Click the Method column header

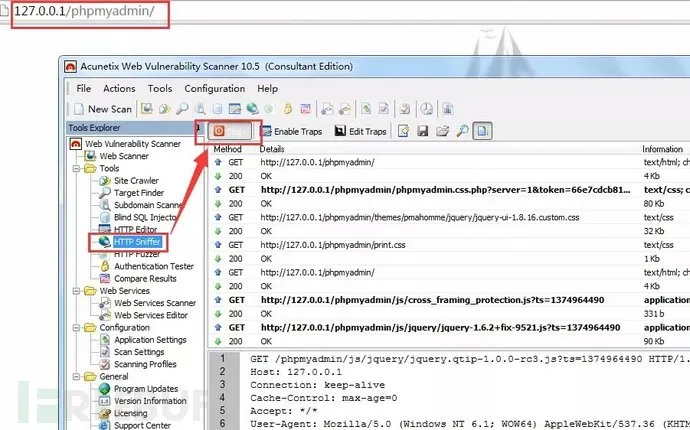coord(228,149)
